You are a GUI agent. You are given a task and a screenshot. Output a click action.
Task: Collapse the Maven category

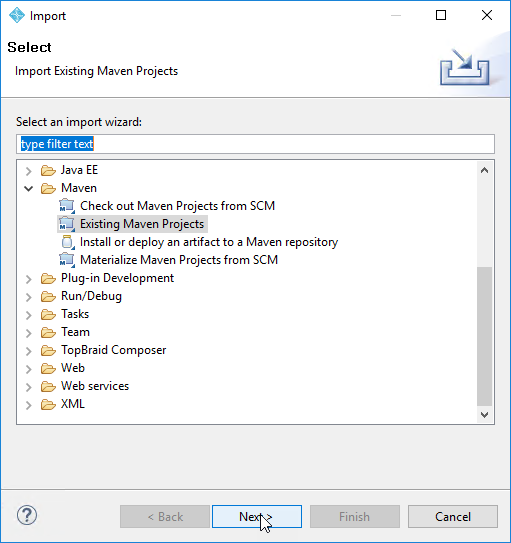coord(29,188)
